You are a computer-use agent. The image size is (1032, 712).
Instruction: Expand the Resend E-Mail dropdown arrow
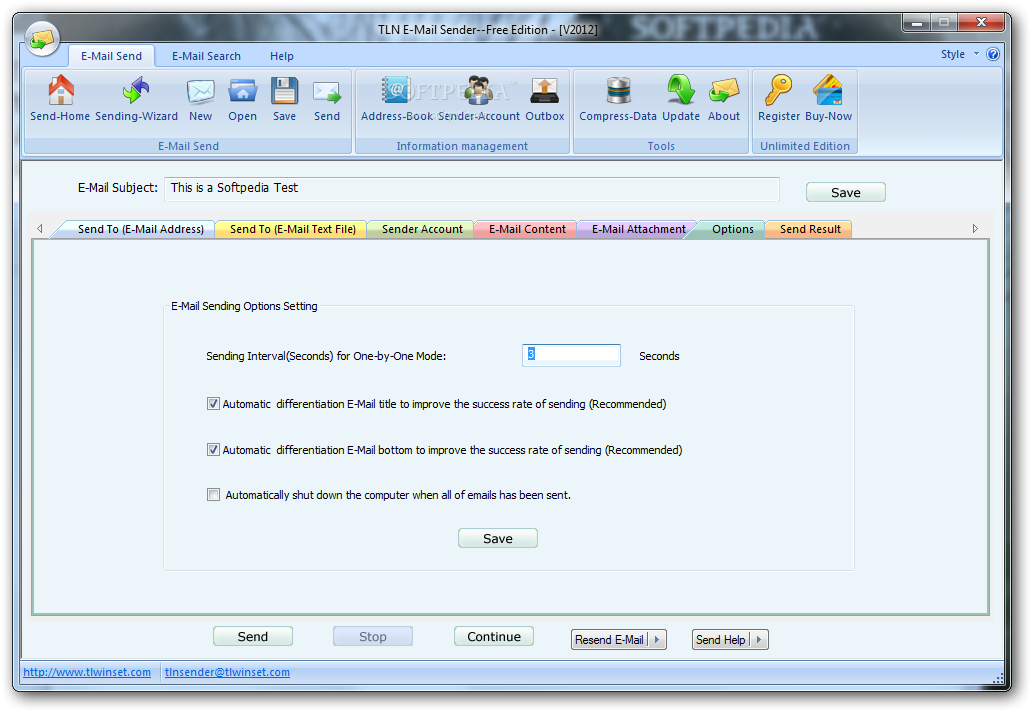(657, 640)
